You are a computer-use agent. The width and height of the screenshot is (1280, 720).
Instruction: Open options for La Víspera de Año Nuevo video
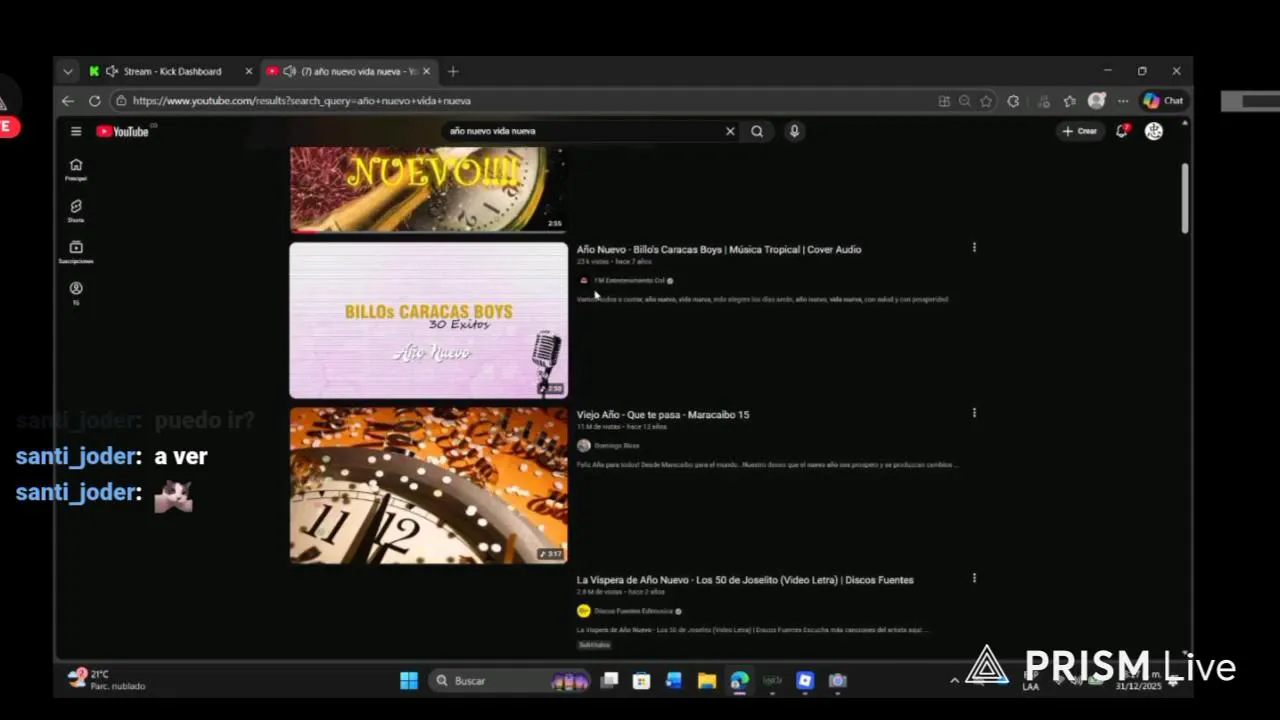pyautogui.click(x=974, y=577)
